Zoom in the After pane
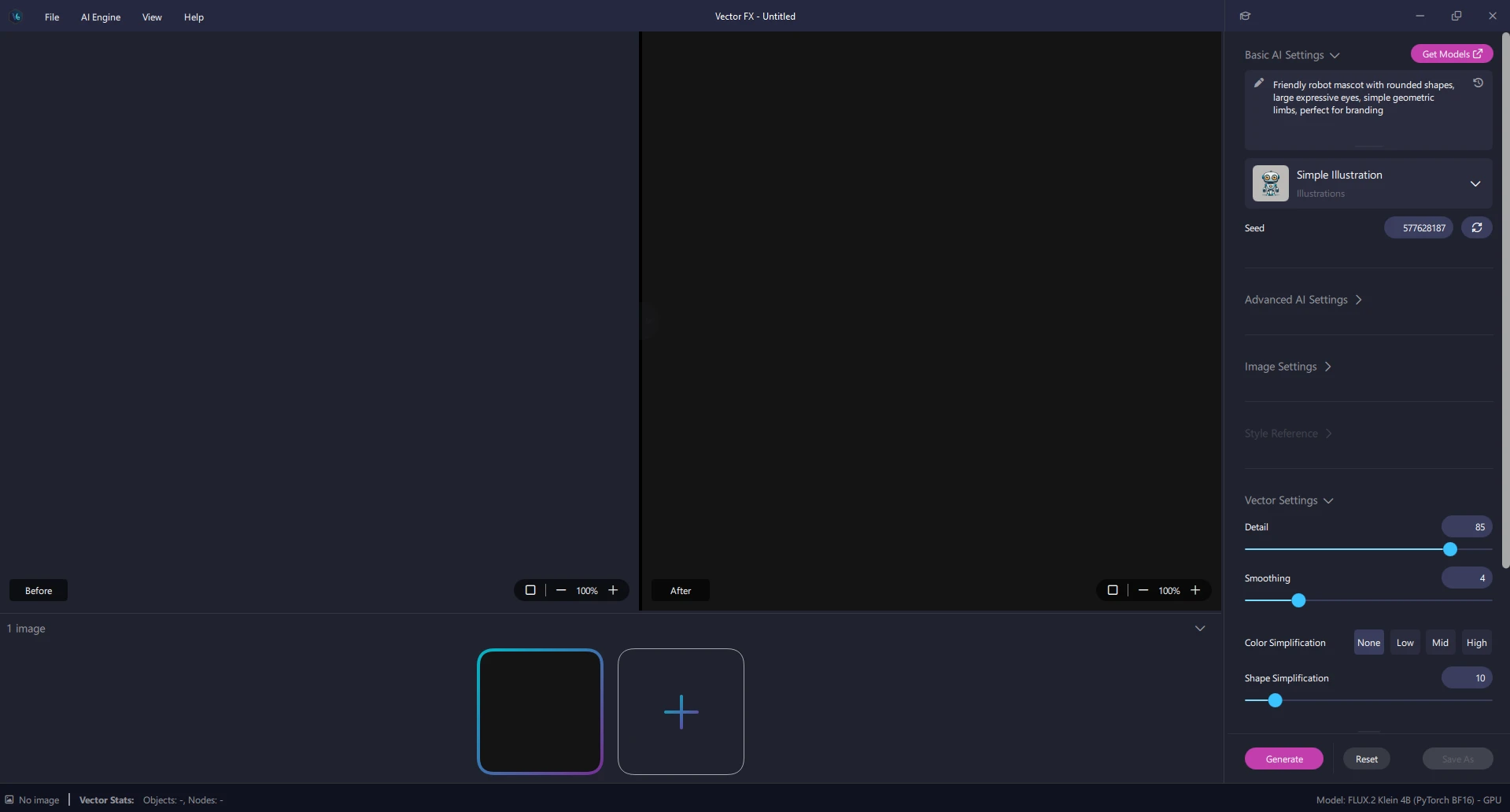 tap(1195, 590)
